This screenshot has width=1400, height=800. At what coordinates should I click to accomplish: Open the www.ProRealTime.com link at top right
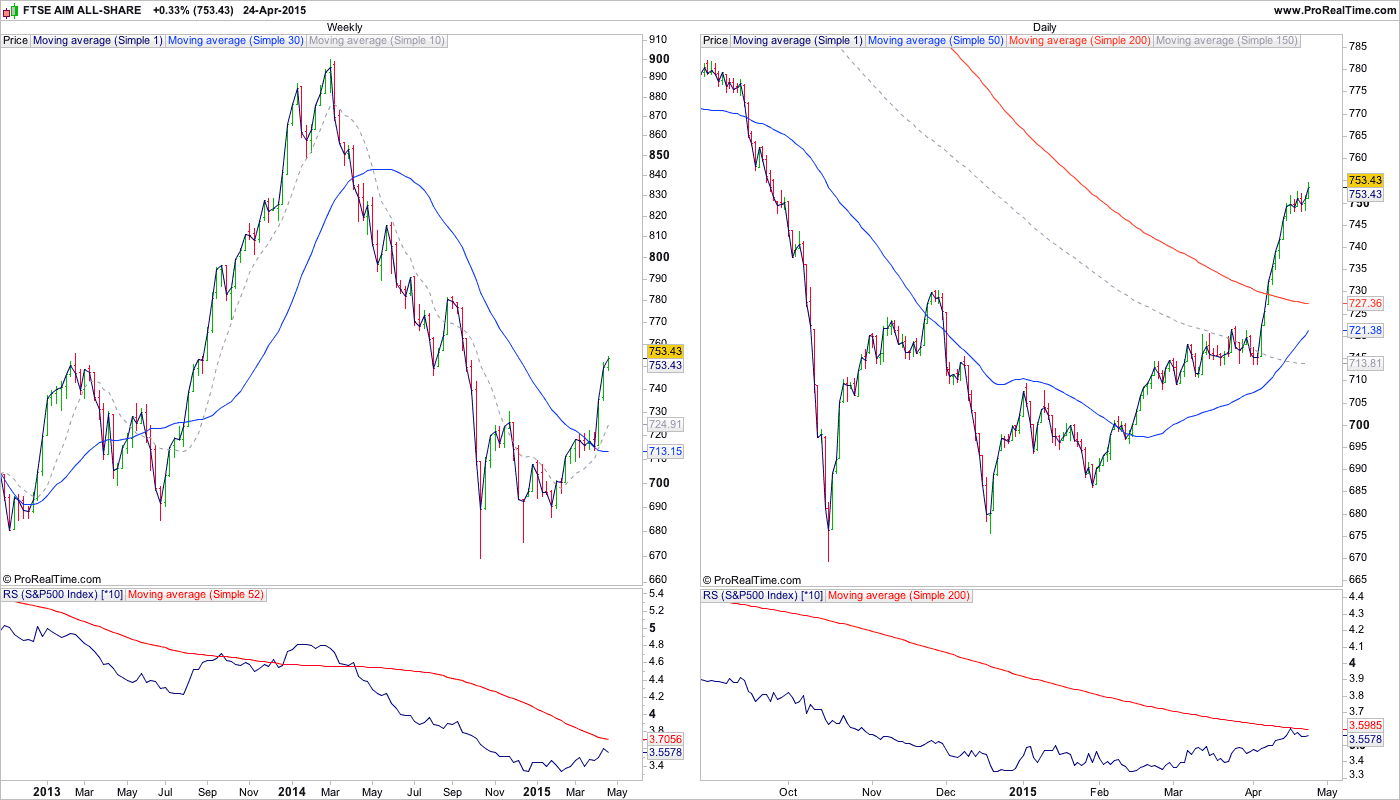1334,10
